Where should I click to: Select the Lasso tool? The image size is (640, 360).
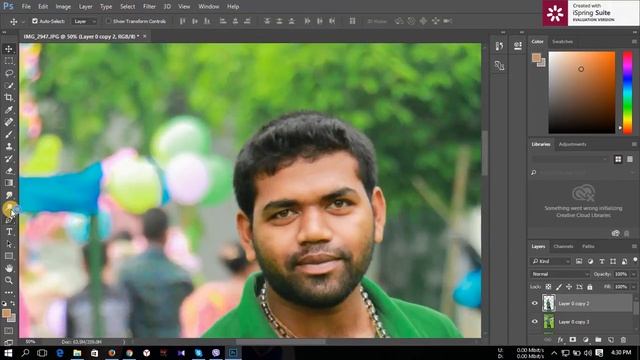[9, 73]
